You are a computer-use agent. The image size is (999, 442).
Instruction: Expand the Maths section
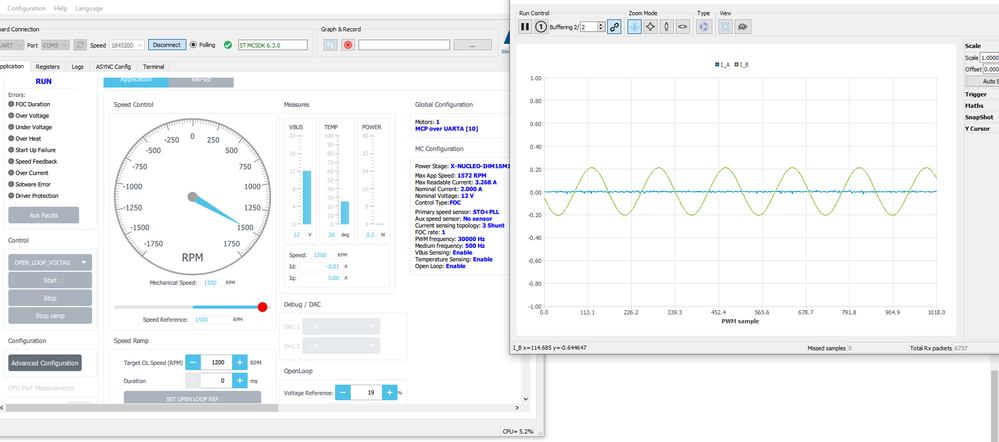974,106
